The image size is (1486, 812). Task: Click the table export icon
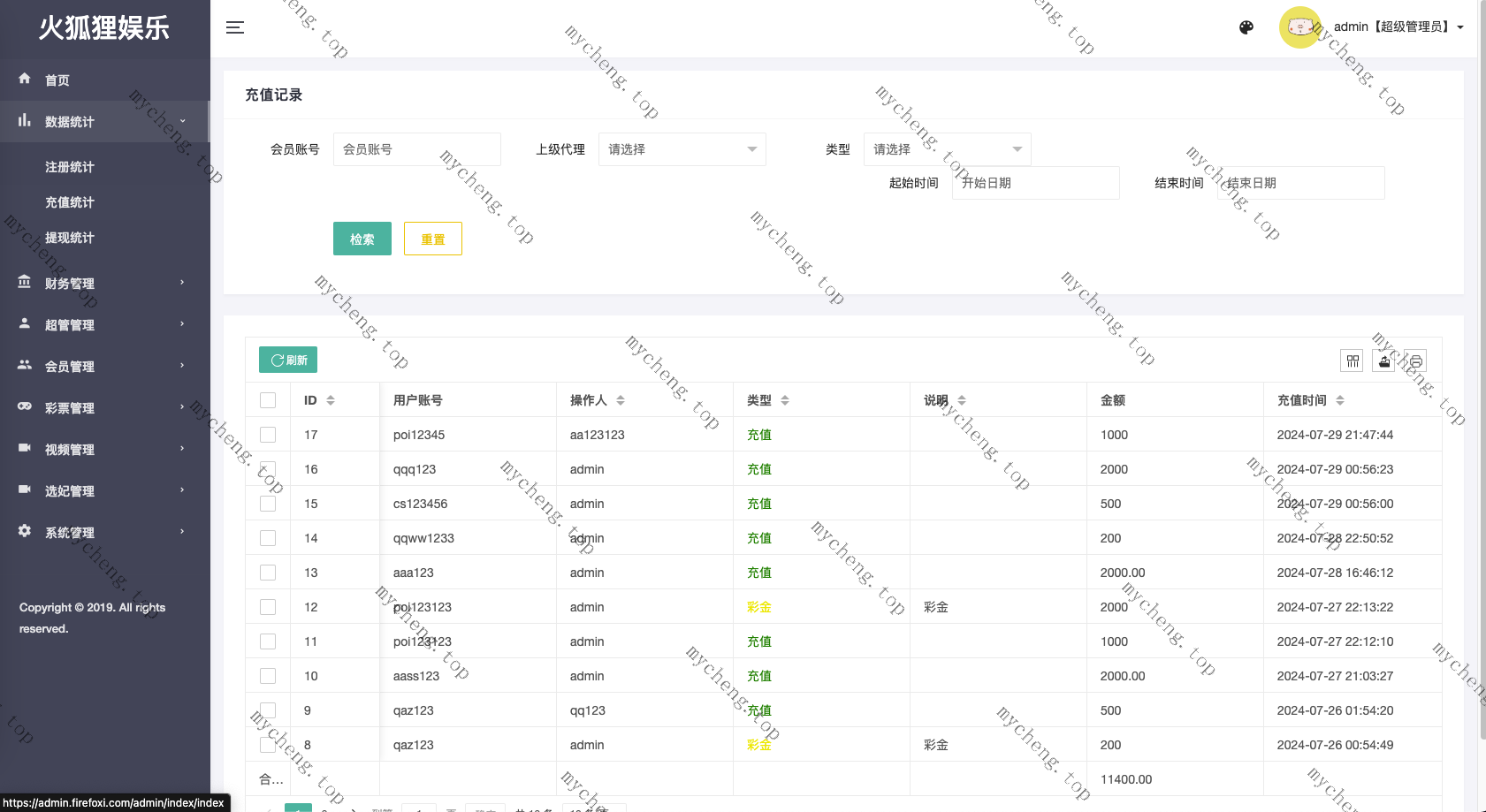coord(1383,360)
